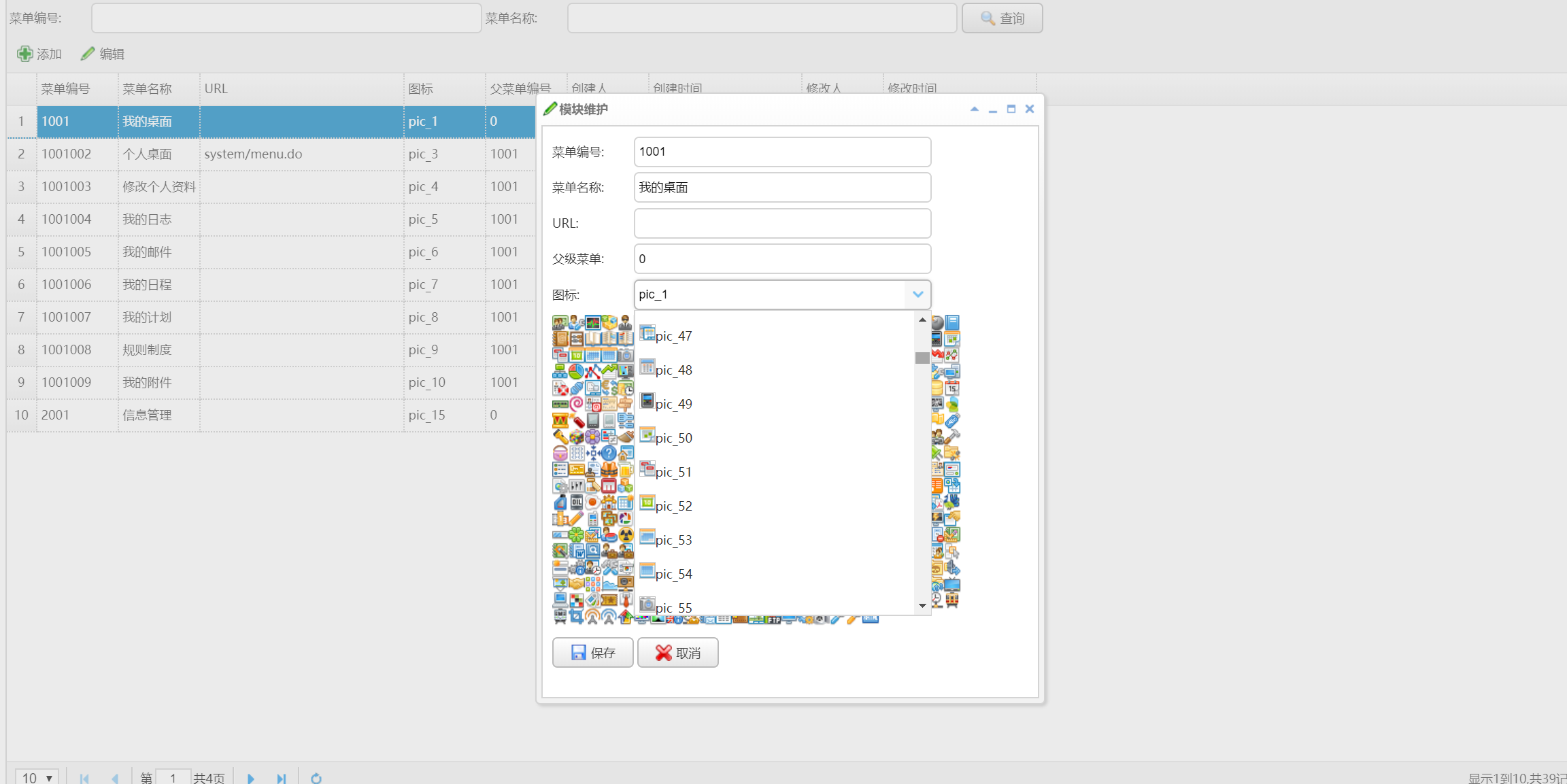The height and width of the screenshot is (784, 1567).
Task: Click the 保存 save button
Action: [x=592, y=652]
